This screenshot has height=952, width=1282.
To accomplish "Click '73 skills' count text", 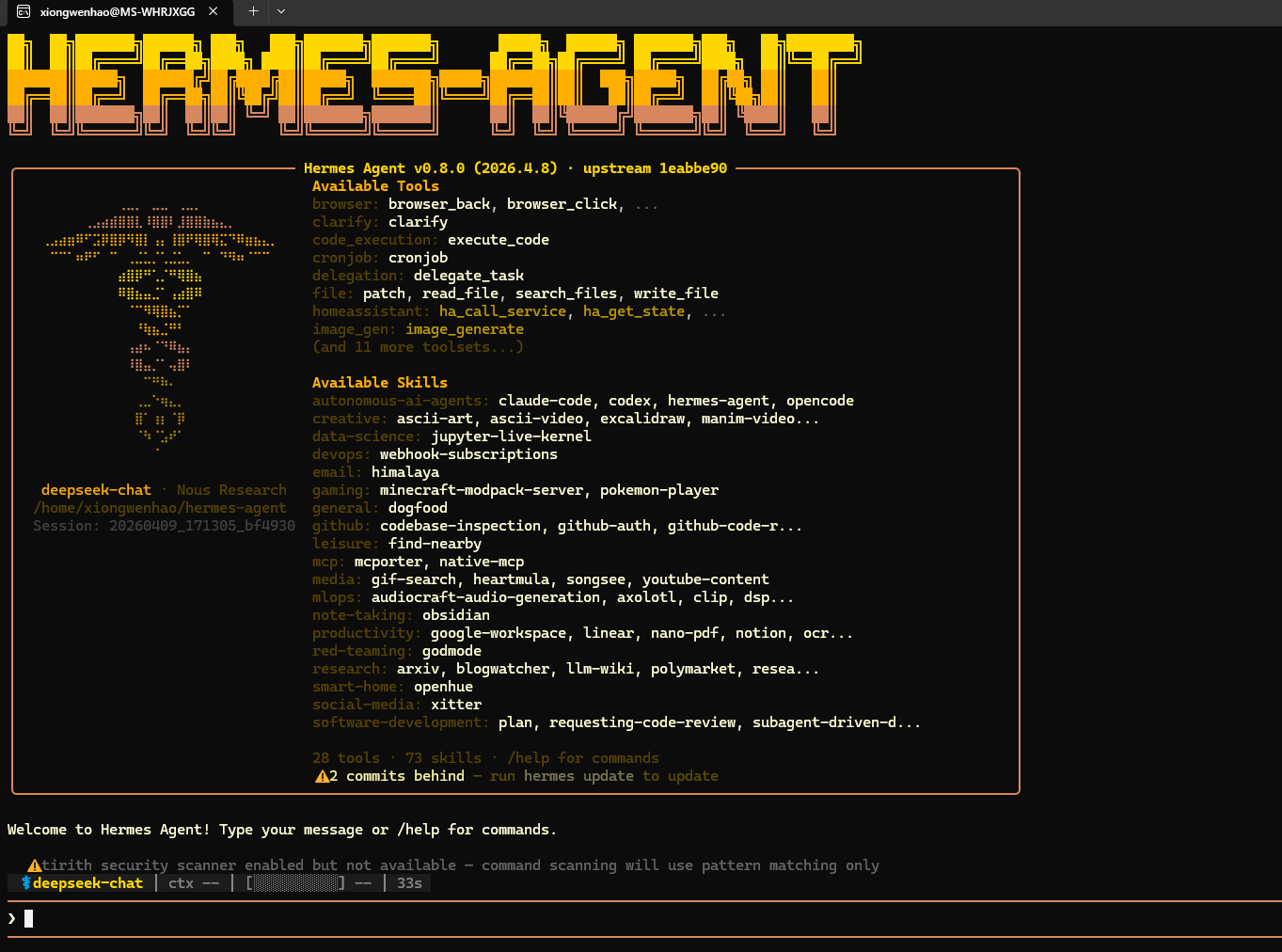I will point(443,758).
